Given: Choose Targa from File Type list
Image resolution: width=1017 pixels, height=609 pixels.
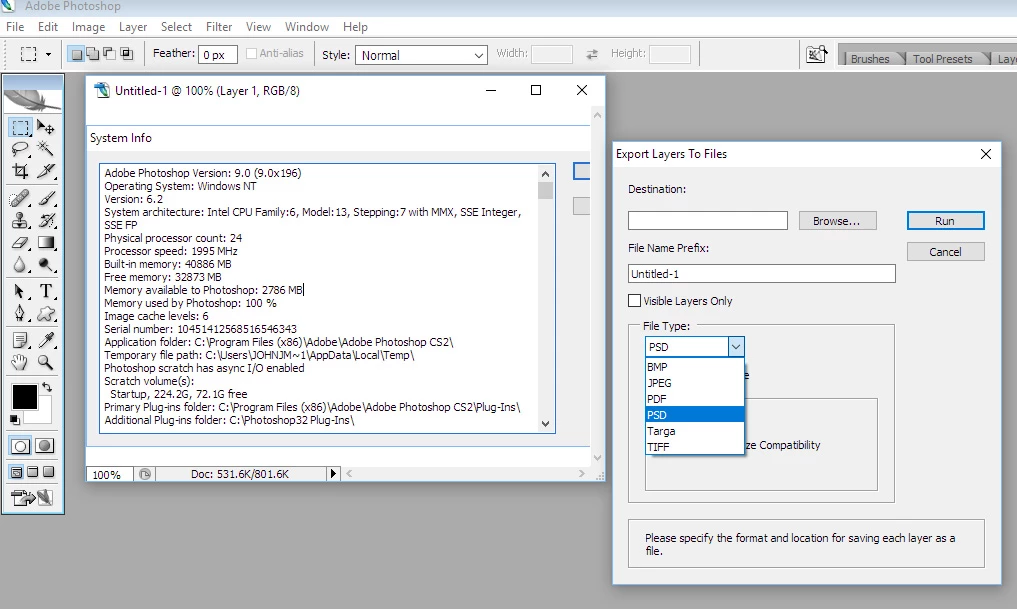Looking at the screenshot, I should pyautogui.click(x=694, y=431).
